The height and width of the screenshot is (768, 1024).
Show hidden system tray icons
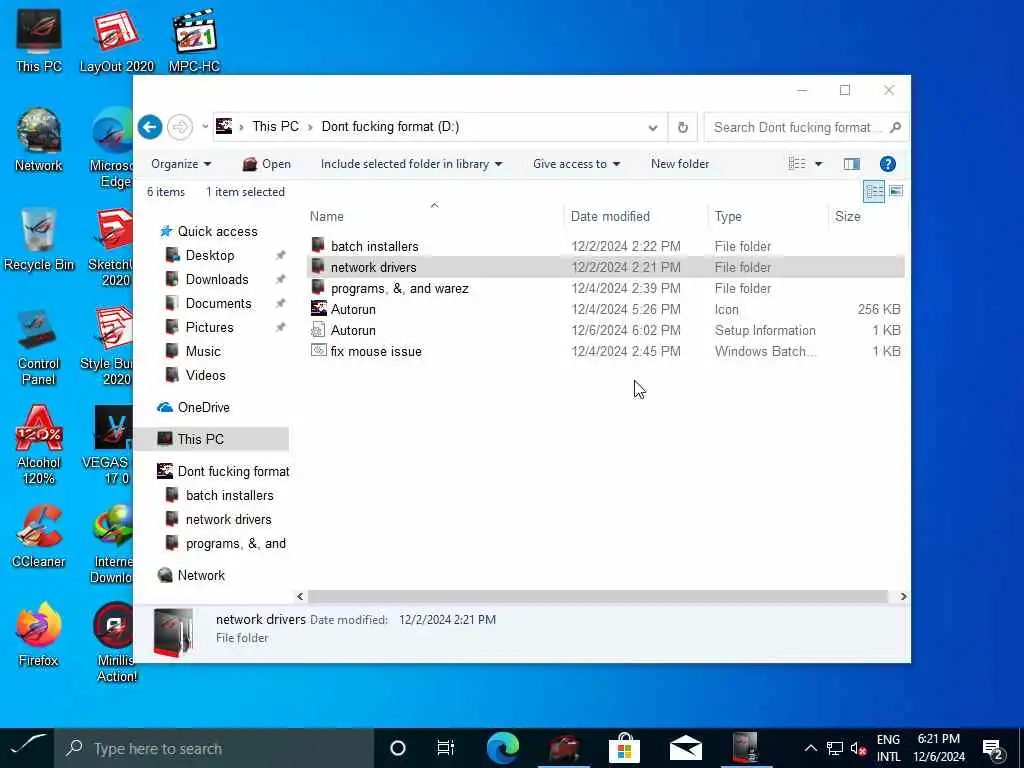(810, 748)
